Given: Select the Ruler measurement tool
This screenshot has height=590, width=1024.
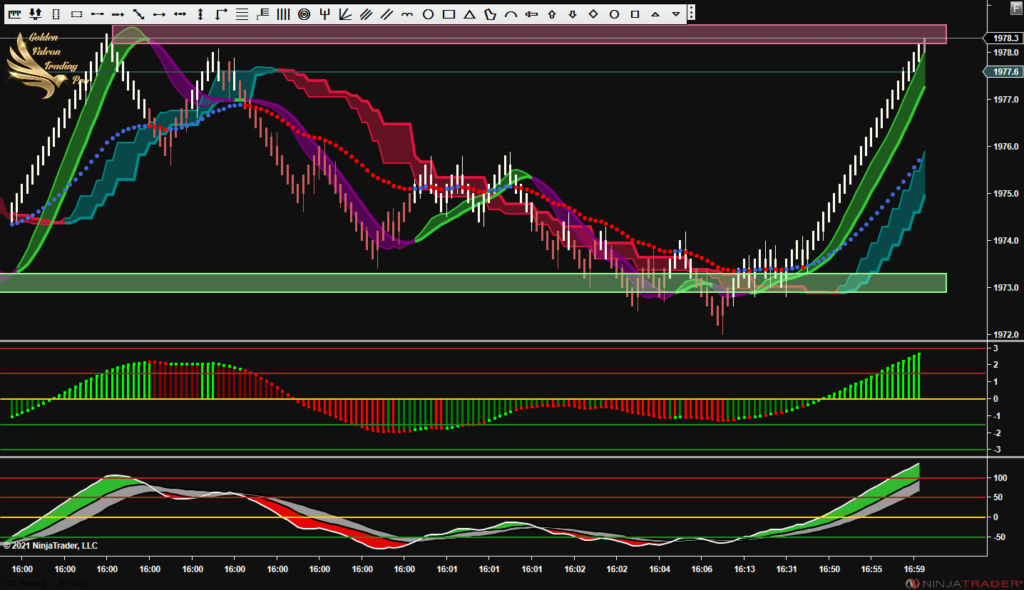Looking at the screenshot, I should (x=15, y=12).
